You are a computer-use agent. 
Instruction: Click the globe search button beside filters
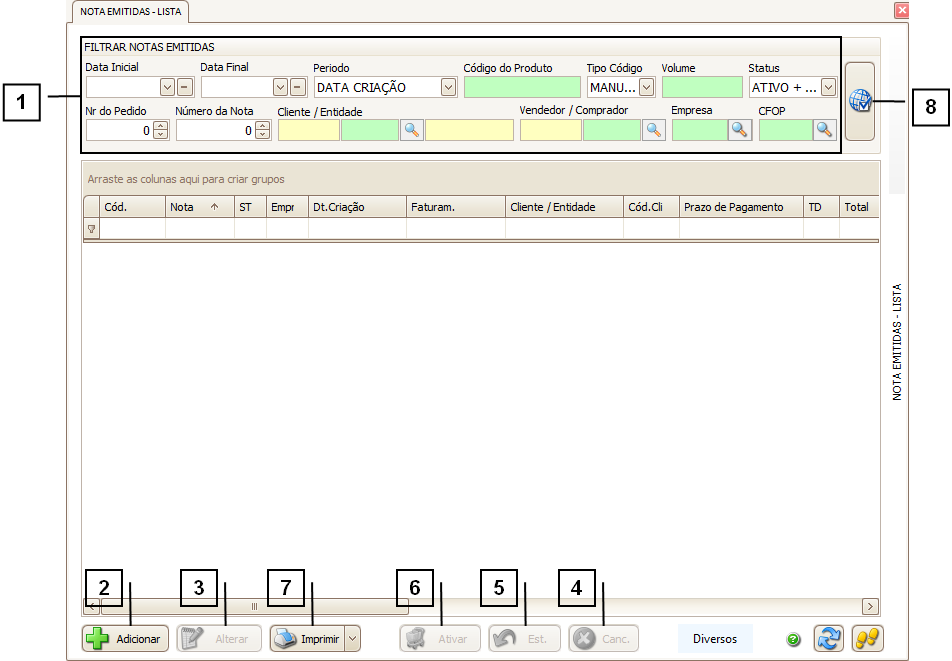click(860, 101)
